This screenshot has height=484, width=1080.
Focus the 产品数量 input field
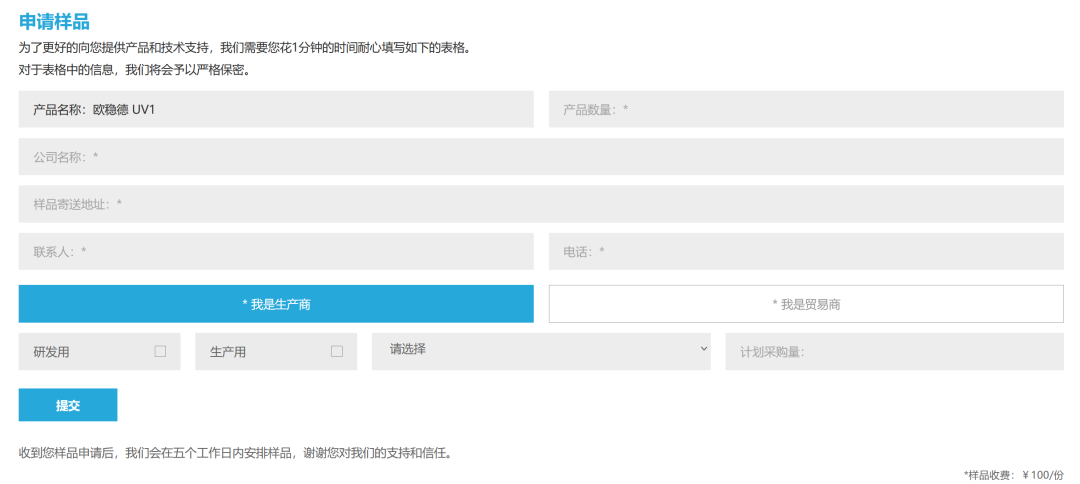(805, 109)
